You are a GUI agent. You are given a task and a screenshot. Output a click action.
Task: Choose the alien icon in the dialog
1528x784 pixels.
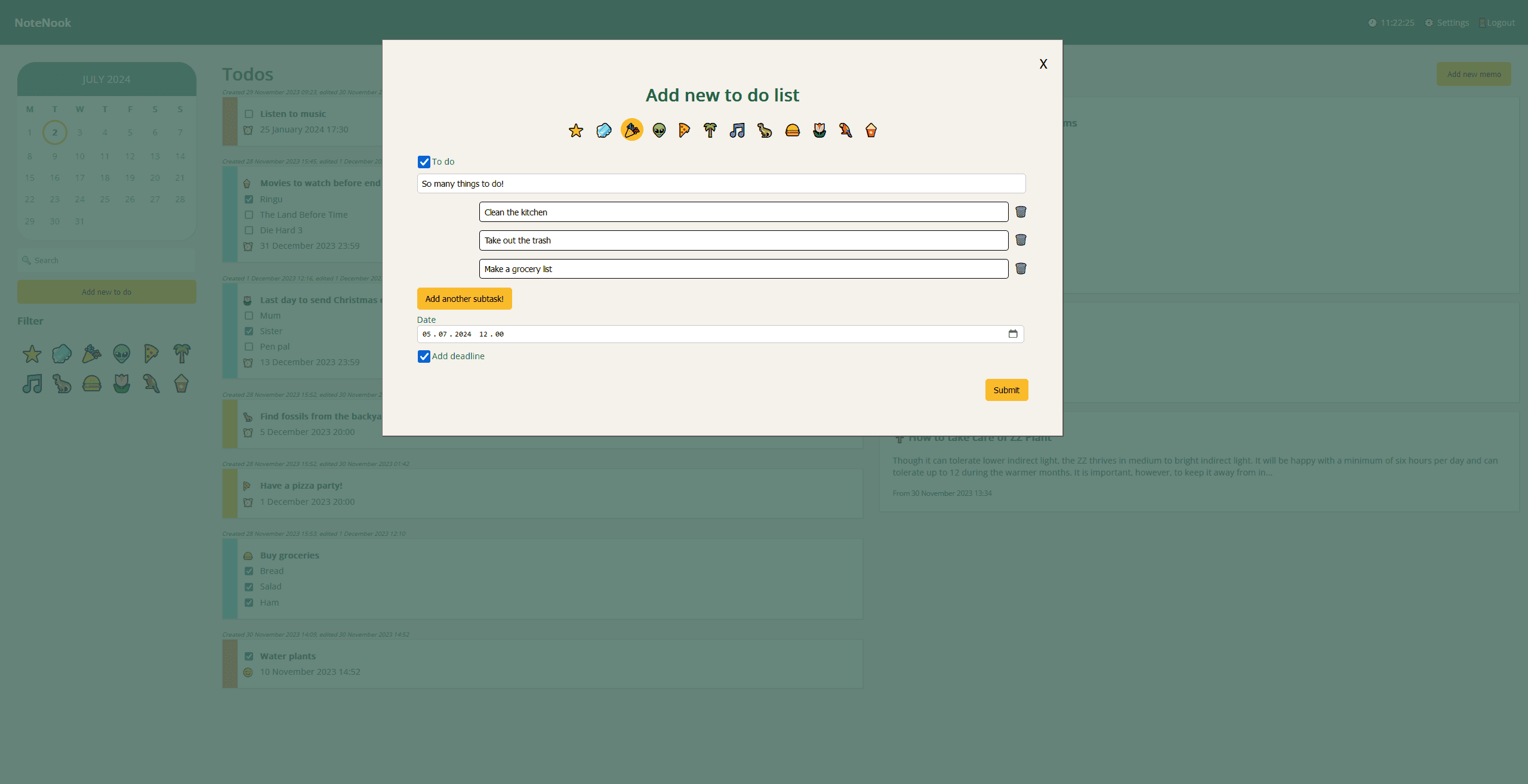coord(659,130)
